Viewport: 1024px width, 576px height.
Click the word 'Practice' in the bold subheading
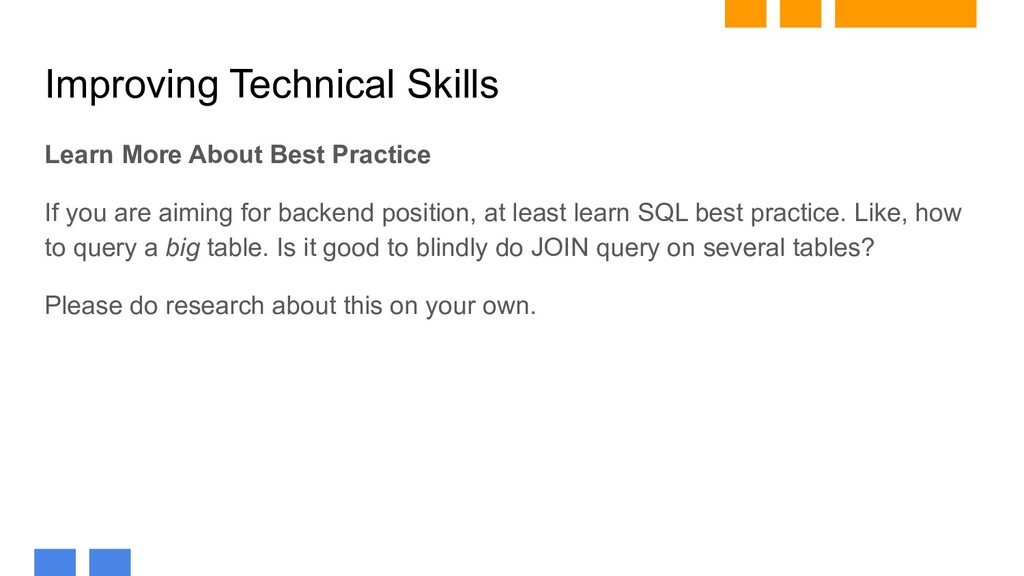381,155
